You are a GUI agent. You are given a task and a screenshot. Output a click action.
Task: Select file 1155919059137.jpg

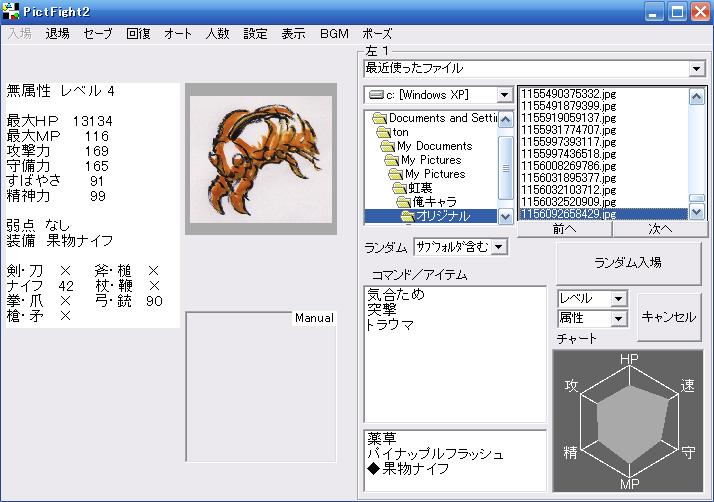pyautogui.click(x=568, y=118)
